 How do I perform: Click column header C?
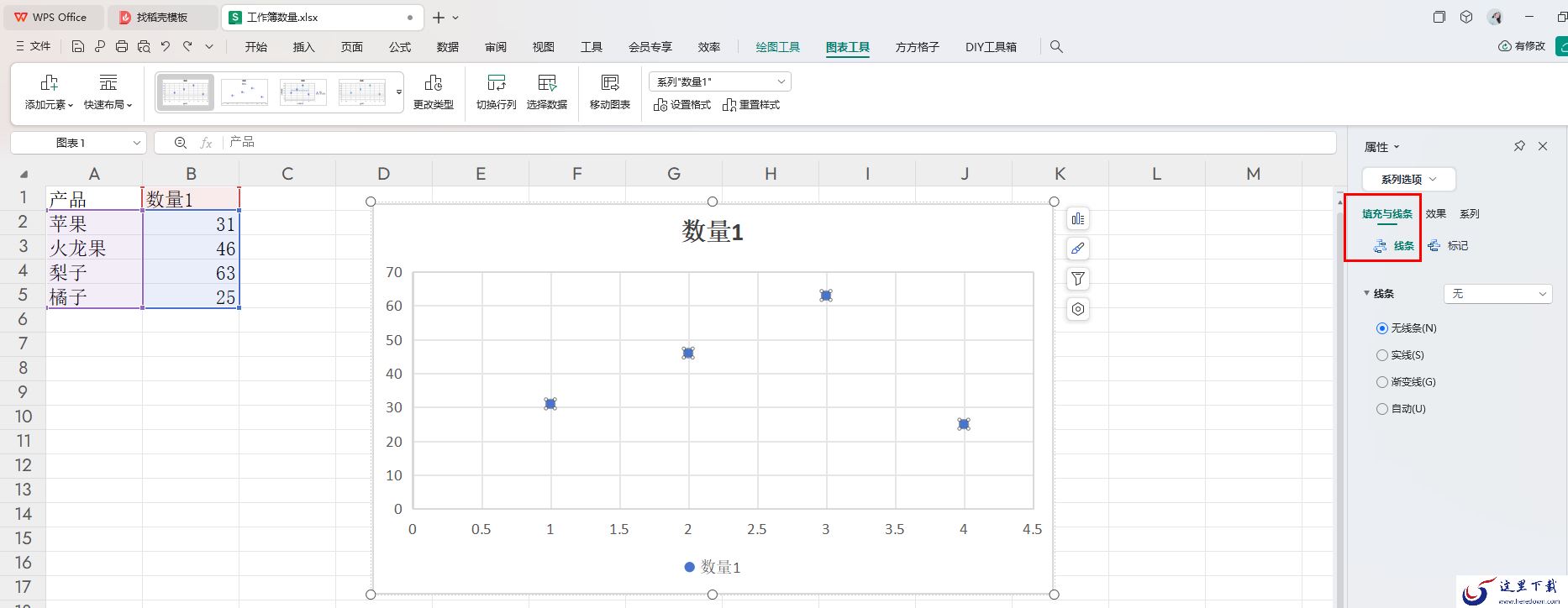pos(287,174)
